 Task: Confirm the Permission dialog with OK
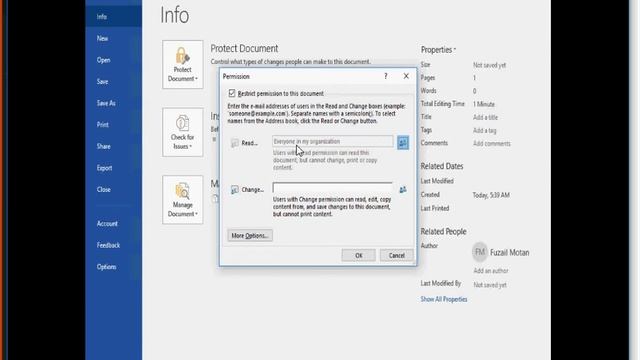358,256
